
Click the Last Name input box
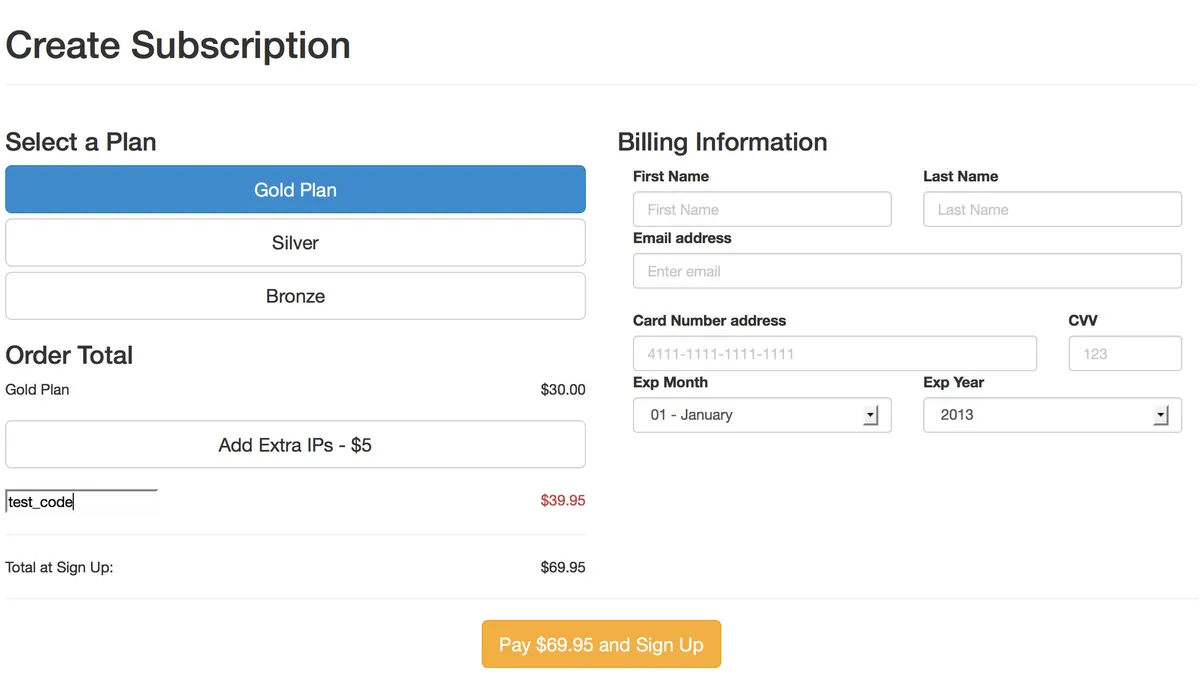coord(1052,210)
